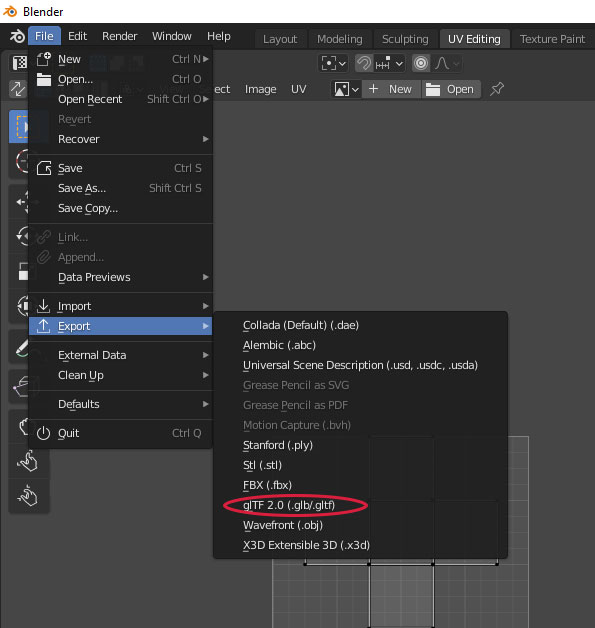595x628 pixels.
Task: Click the Import arrow icon
Action: coord(43,306)
